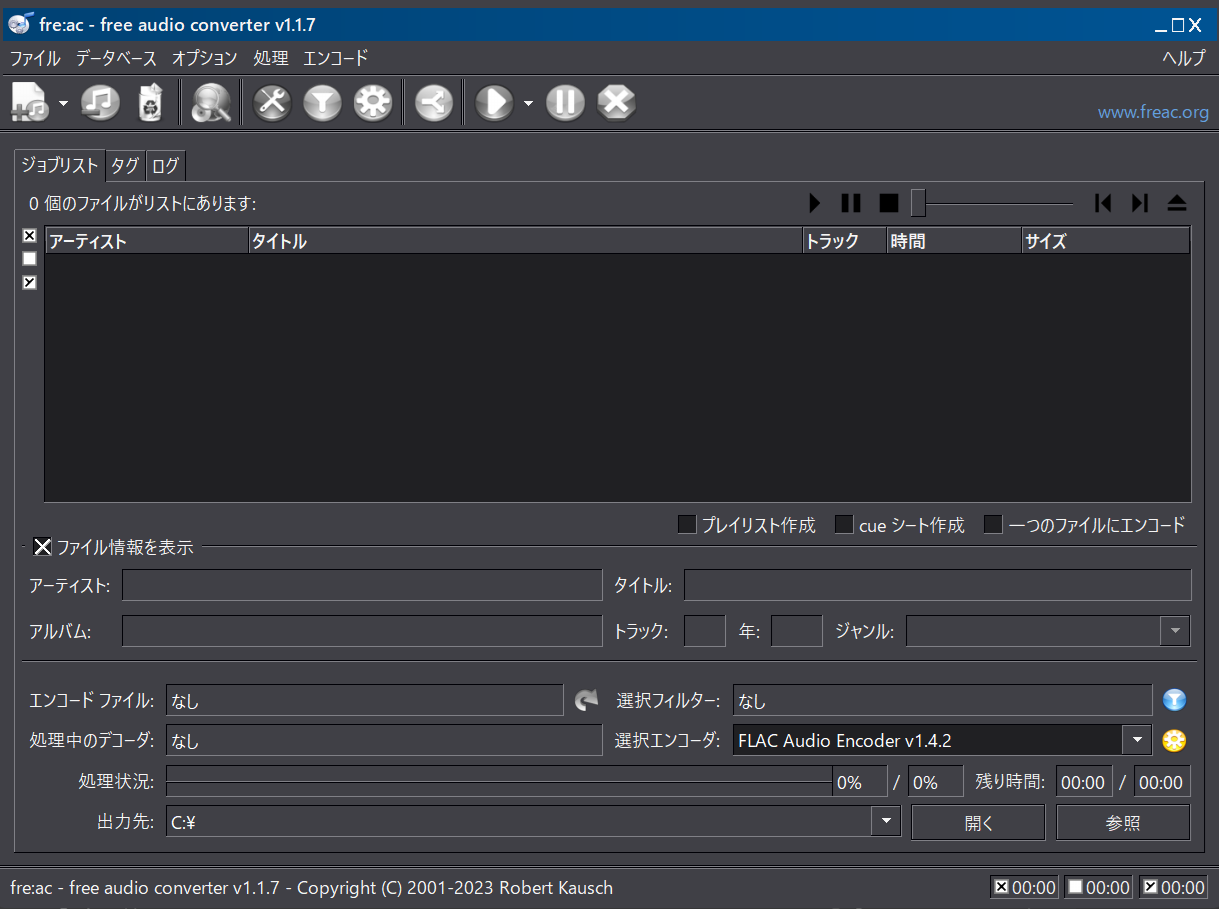Image resolution: width=1219 pixels, height=909 pixels.
Task: Open the オプション menu
Action: [204, 58]
